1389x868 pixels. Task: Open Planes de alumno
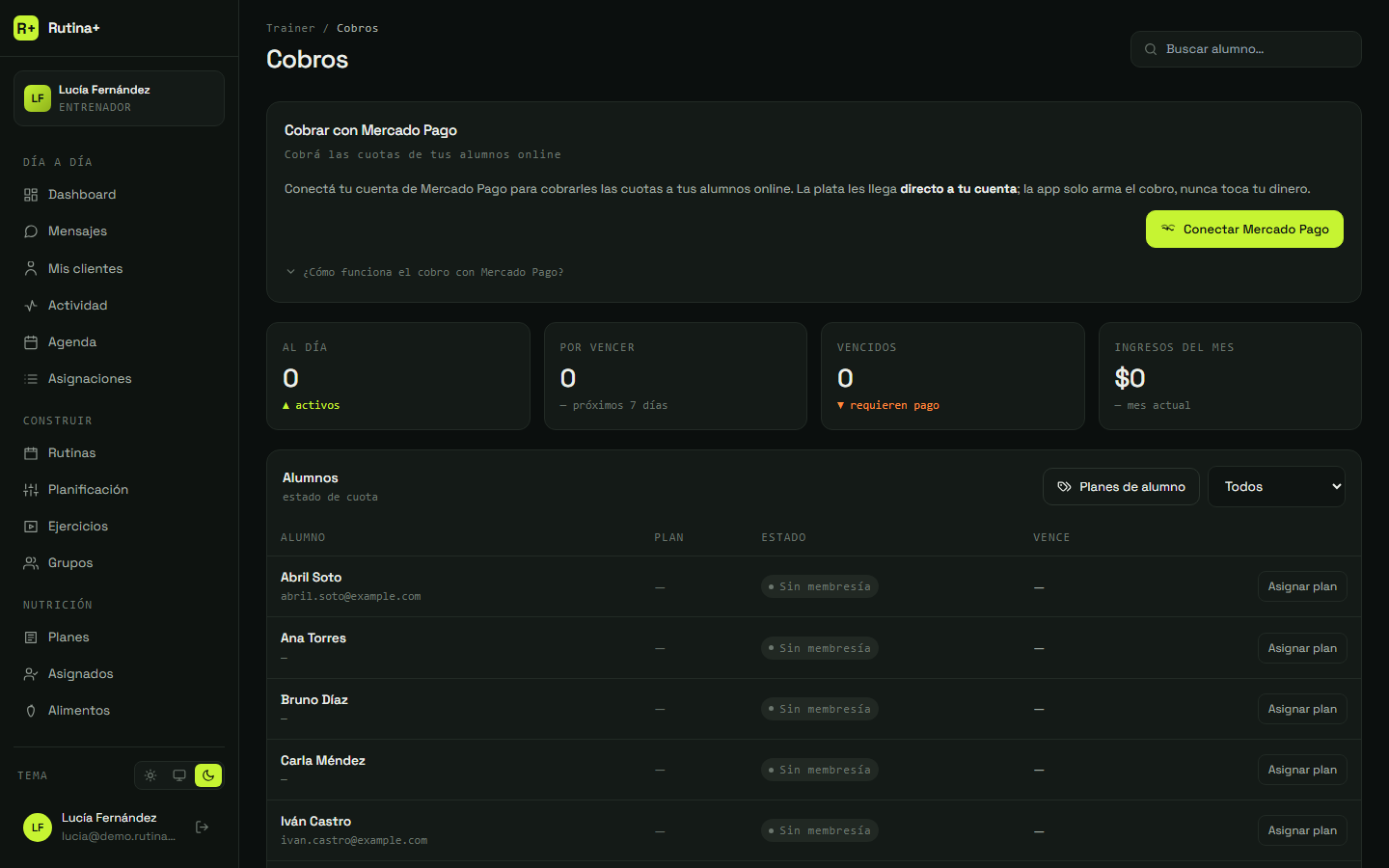(x=1121, y=487)
